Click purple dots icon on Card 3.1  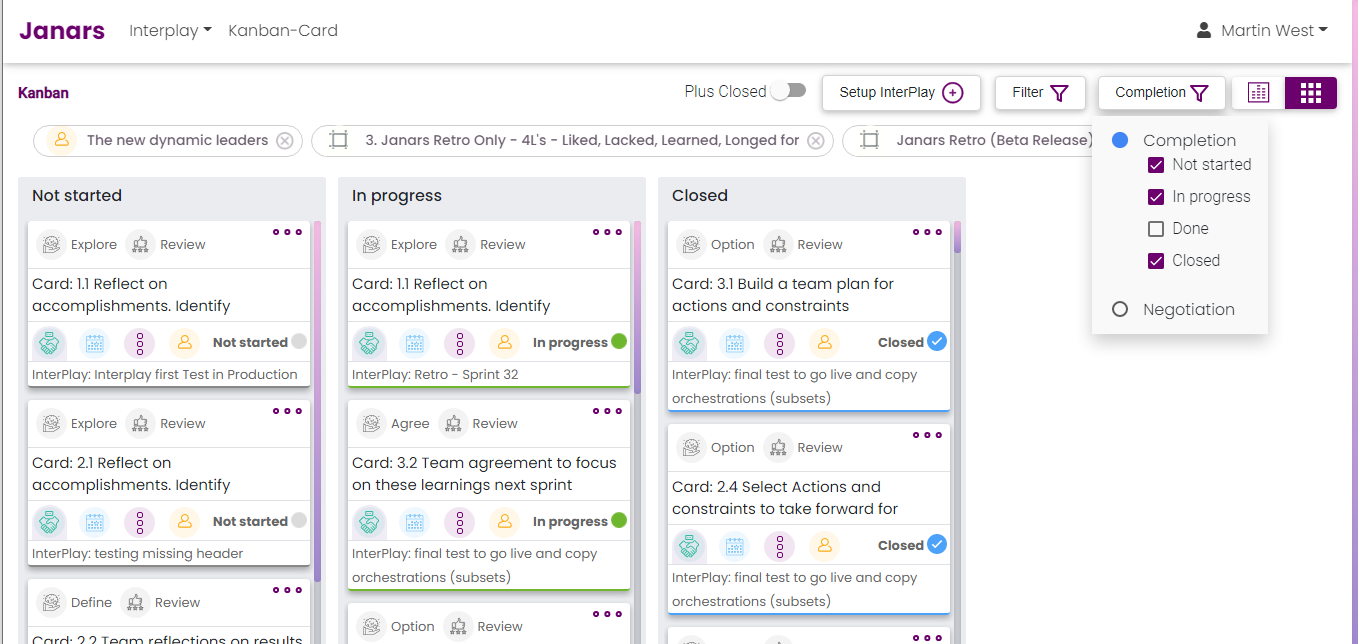click(779, 343)
